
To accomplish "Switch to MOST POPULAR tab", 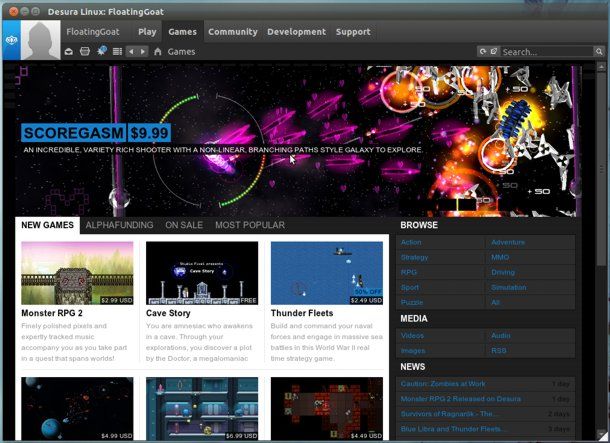I will point(249,225).
